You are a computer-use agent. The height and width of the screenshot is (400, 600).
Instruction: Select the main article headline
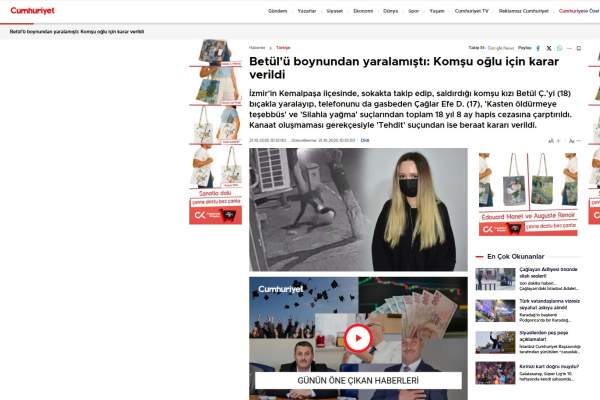pyautogui.click(x=404, y=68)
